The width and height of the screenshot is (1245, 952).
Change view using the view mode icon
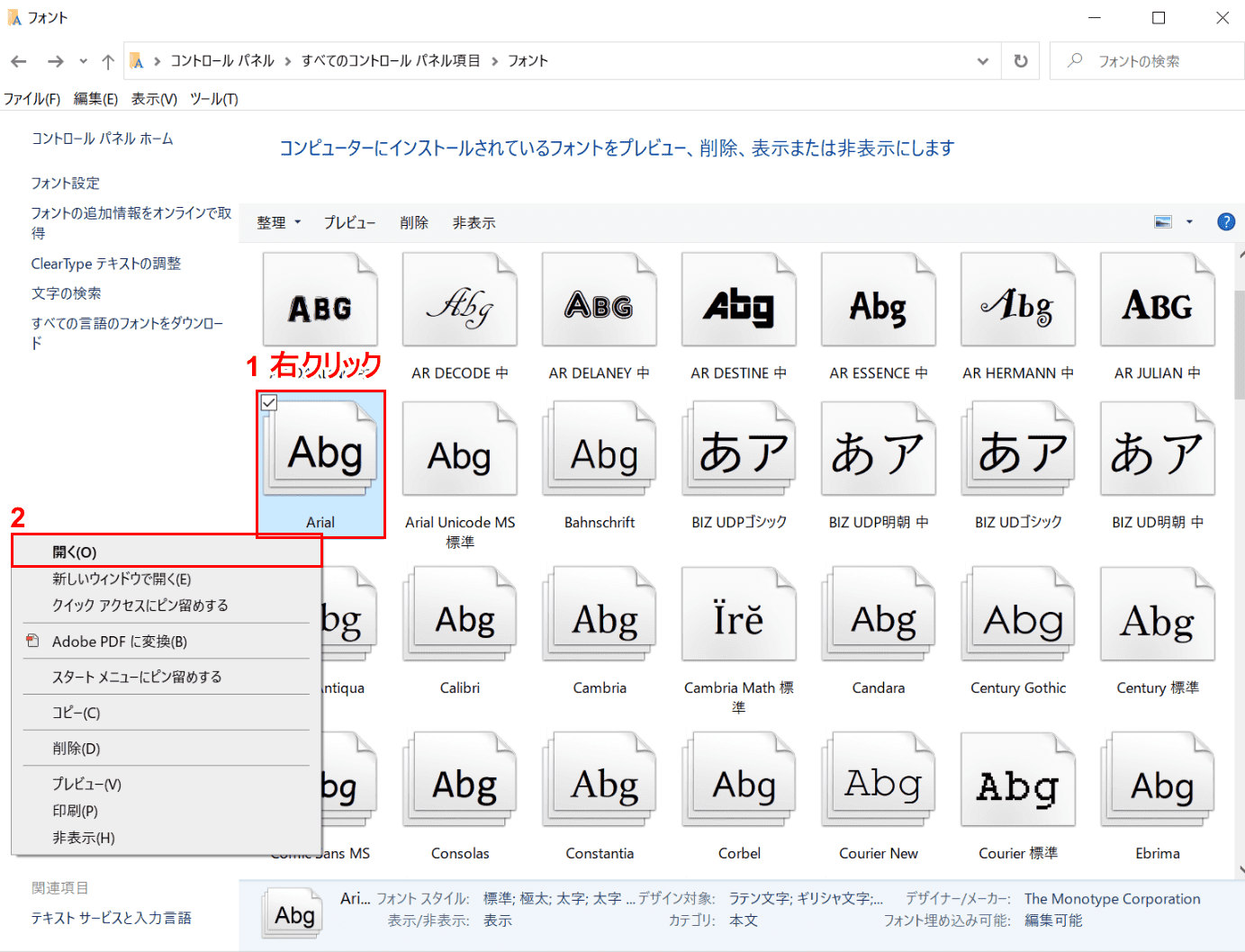(1163, 222)
